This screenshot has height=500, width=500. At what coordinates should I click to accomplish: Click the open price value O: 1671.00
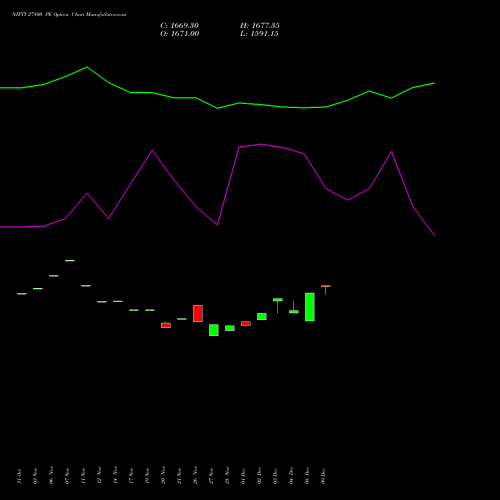tap(180, 34)
